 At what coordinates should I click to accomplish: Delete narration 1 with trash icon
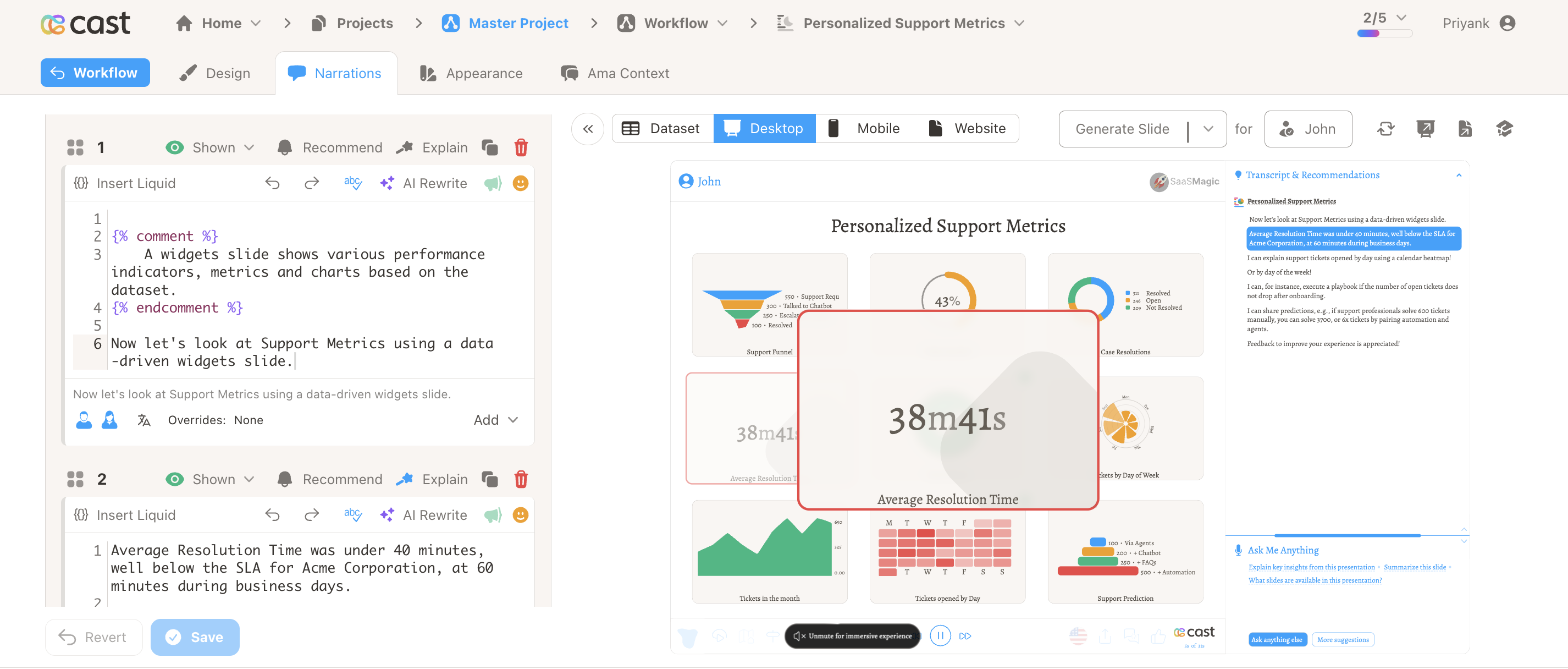(521, 147)
